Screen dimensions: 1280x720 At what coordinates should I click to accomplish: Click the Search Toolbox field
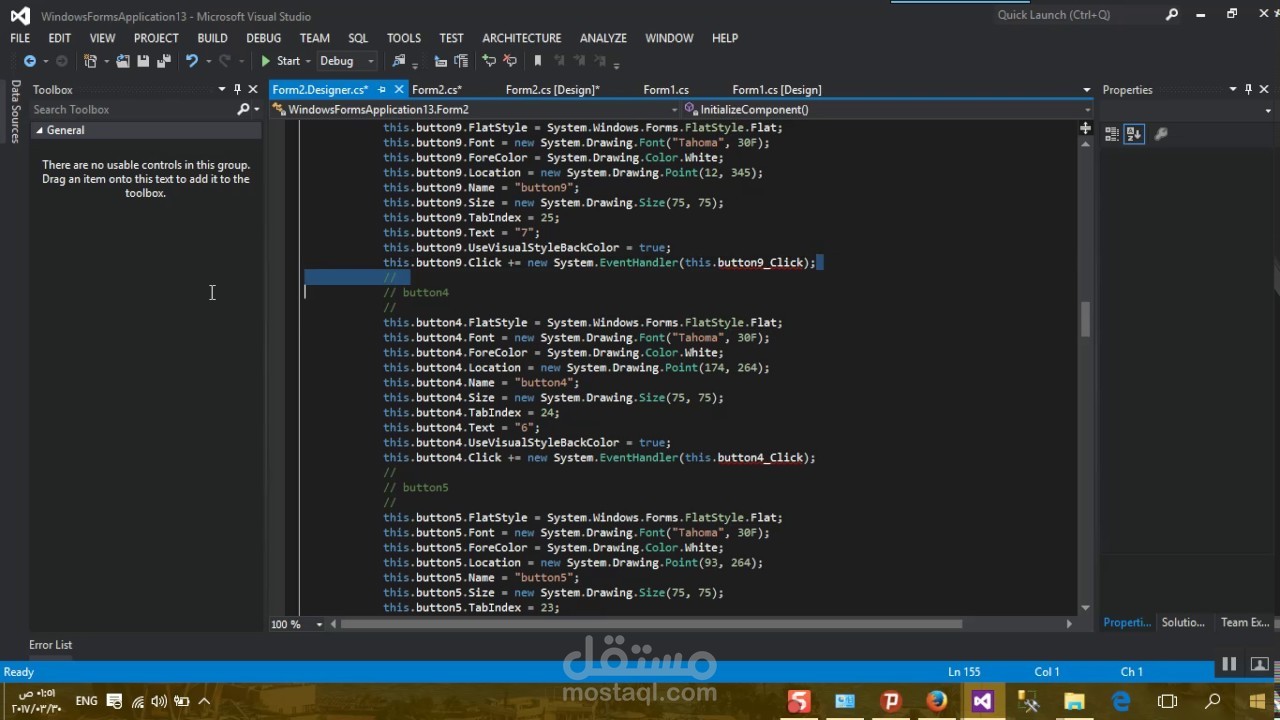[x=133, y=109]
